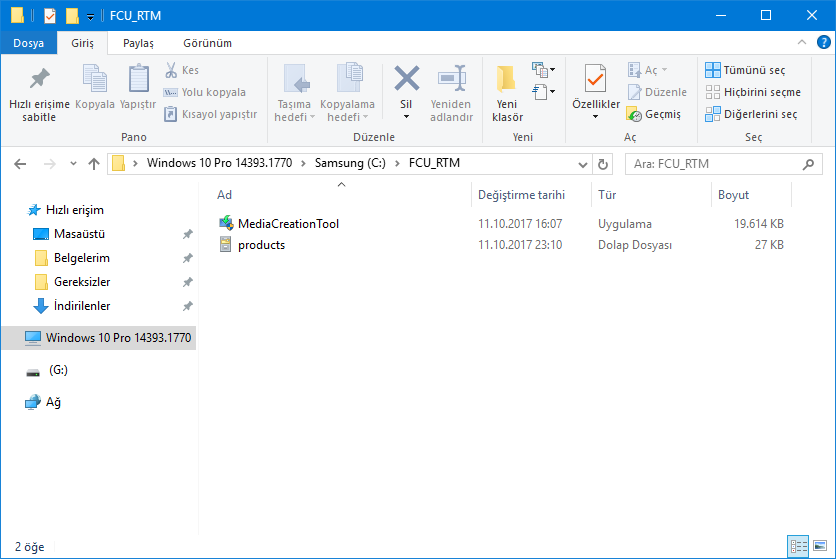Collapse the ribbon with chevron
This screenshot has height=559, width=836.
pyautogui.click(x=801, y=42)
